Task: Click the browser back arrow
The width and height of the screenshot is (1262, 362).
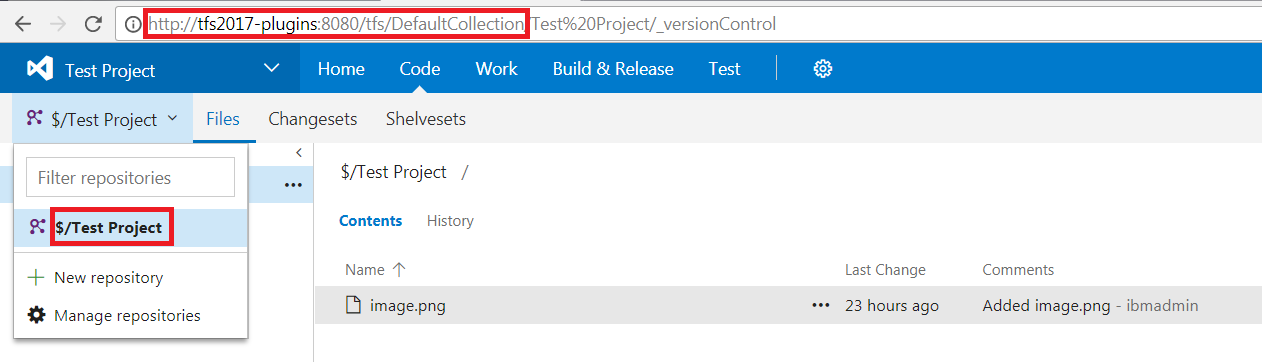Action: pos(22,23)
